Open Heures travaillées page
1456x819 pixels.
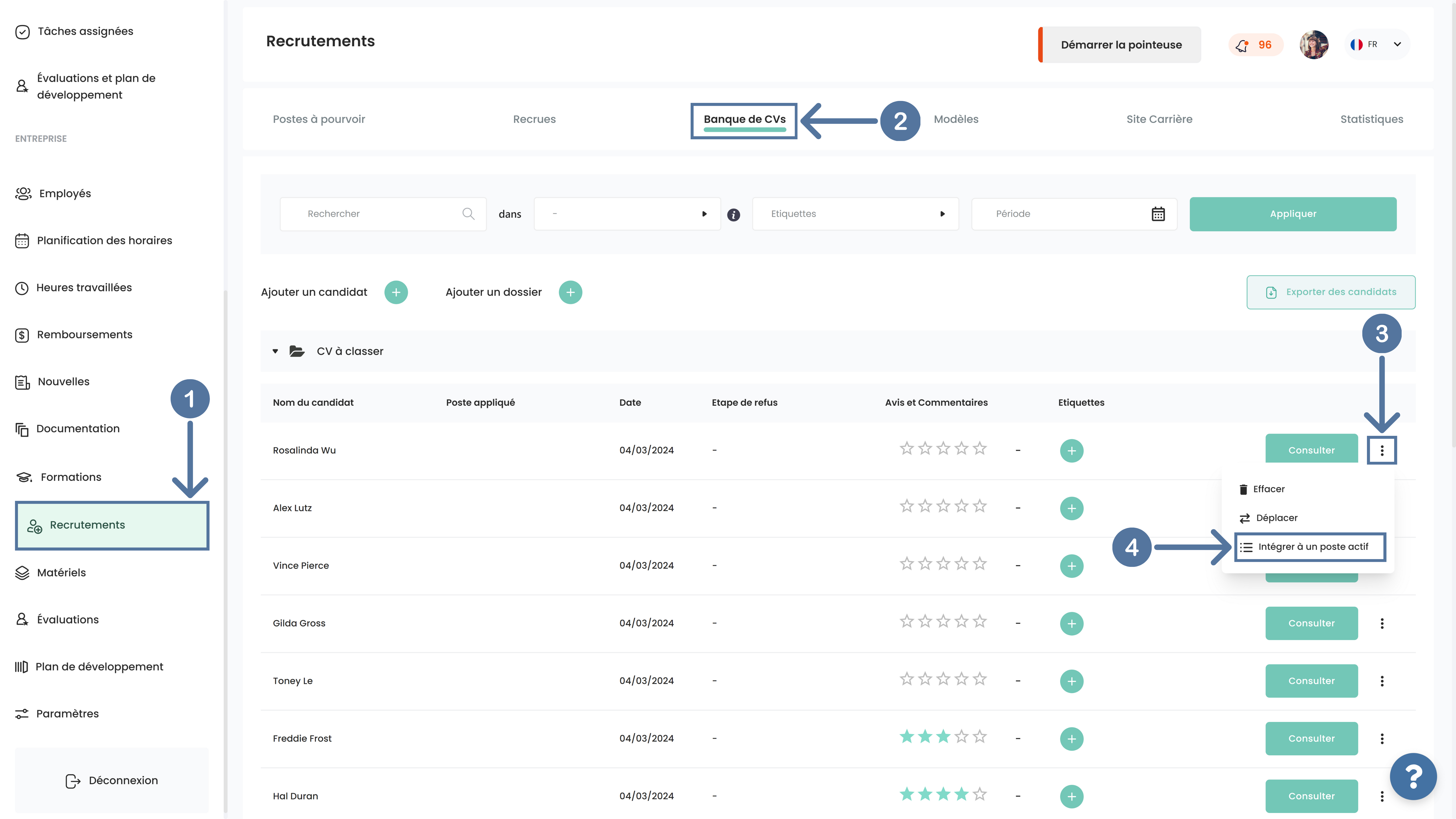point(74,288)
